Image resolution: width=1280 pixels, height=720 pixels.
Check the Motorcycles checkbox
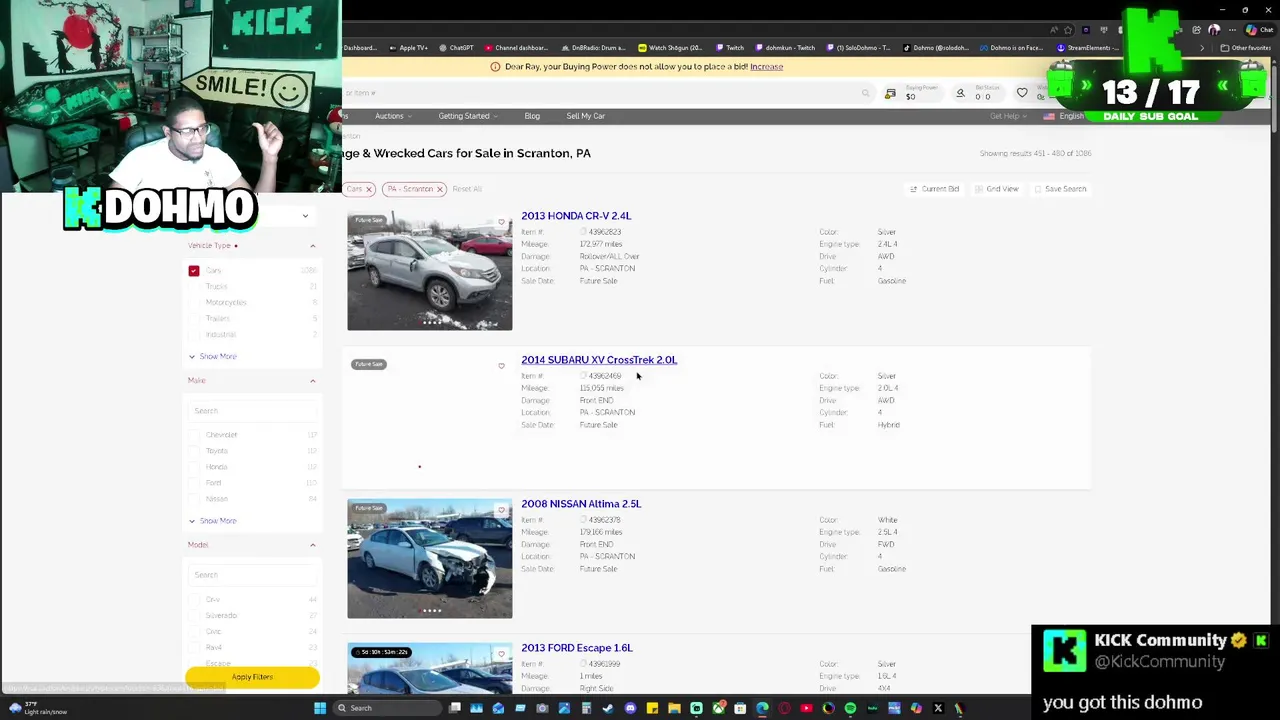pos(194,303)
